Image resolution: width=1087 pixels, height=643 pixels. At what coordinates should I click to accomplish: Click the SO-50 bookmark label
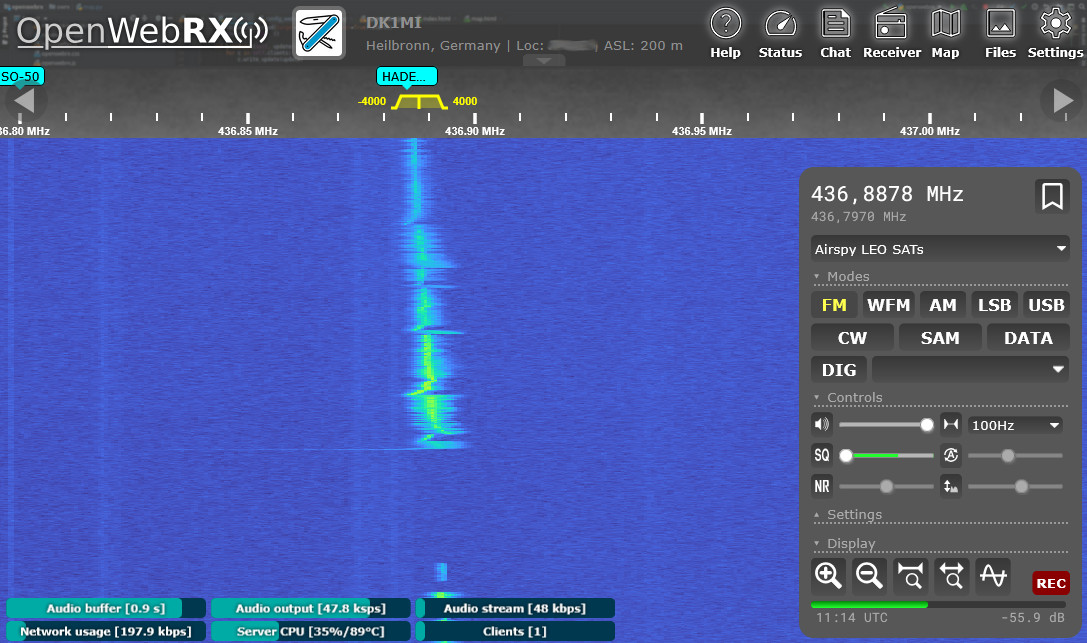point(21,76)
